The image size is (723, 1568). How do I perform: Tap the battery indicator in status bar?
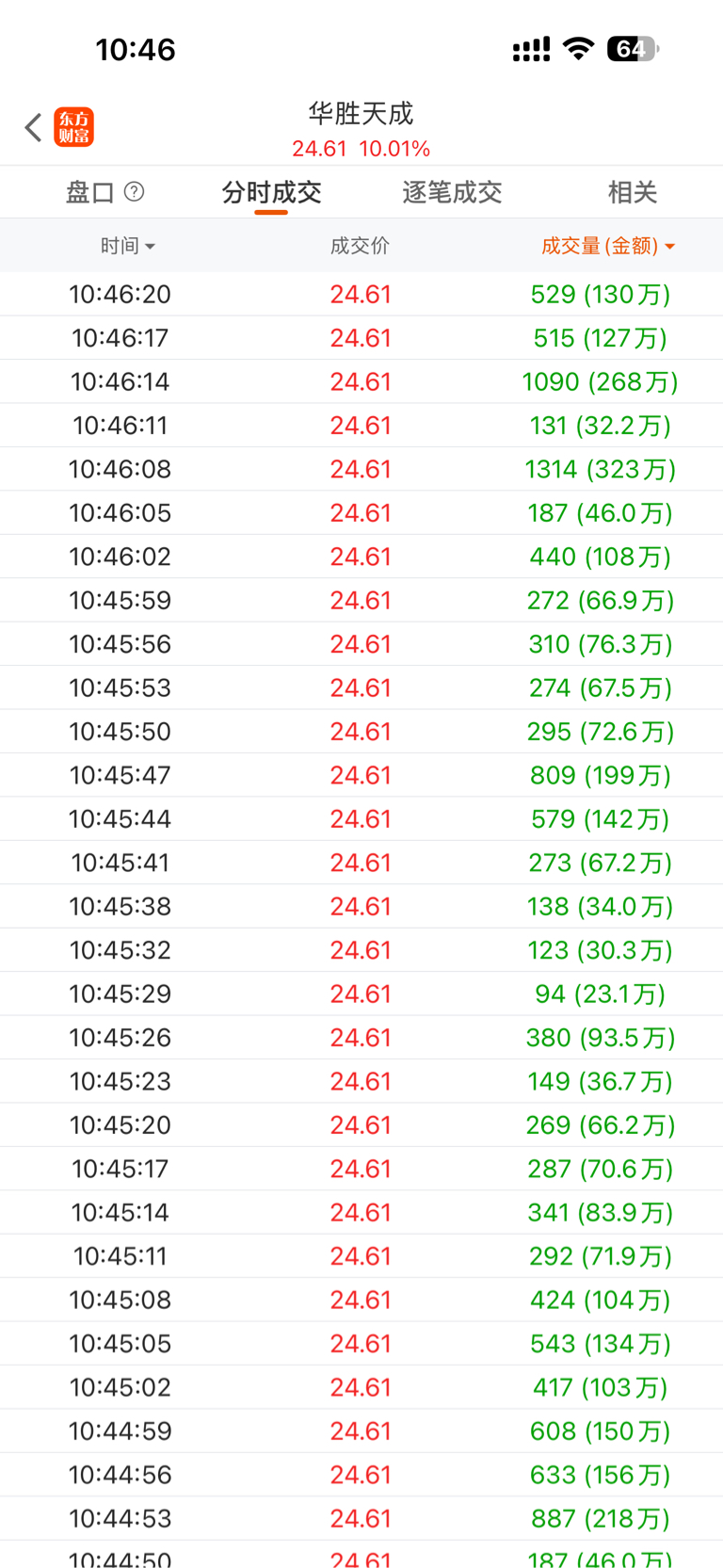click(633, 49)
